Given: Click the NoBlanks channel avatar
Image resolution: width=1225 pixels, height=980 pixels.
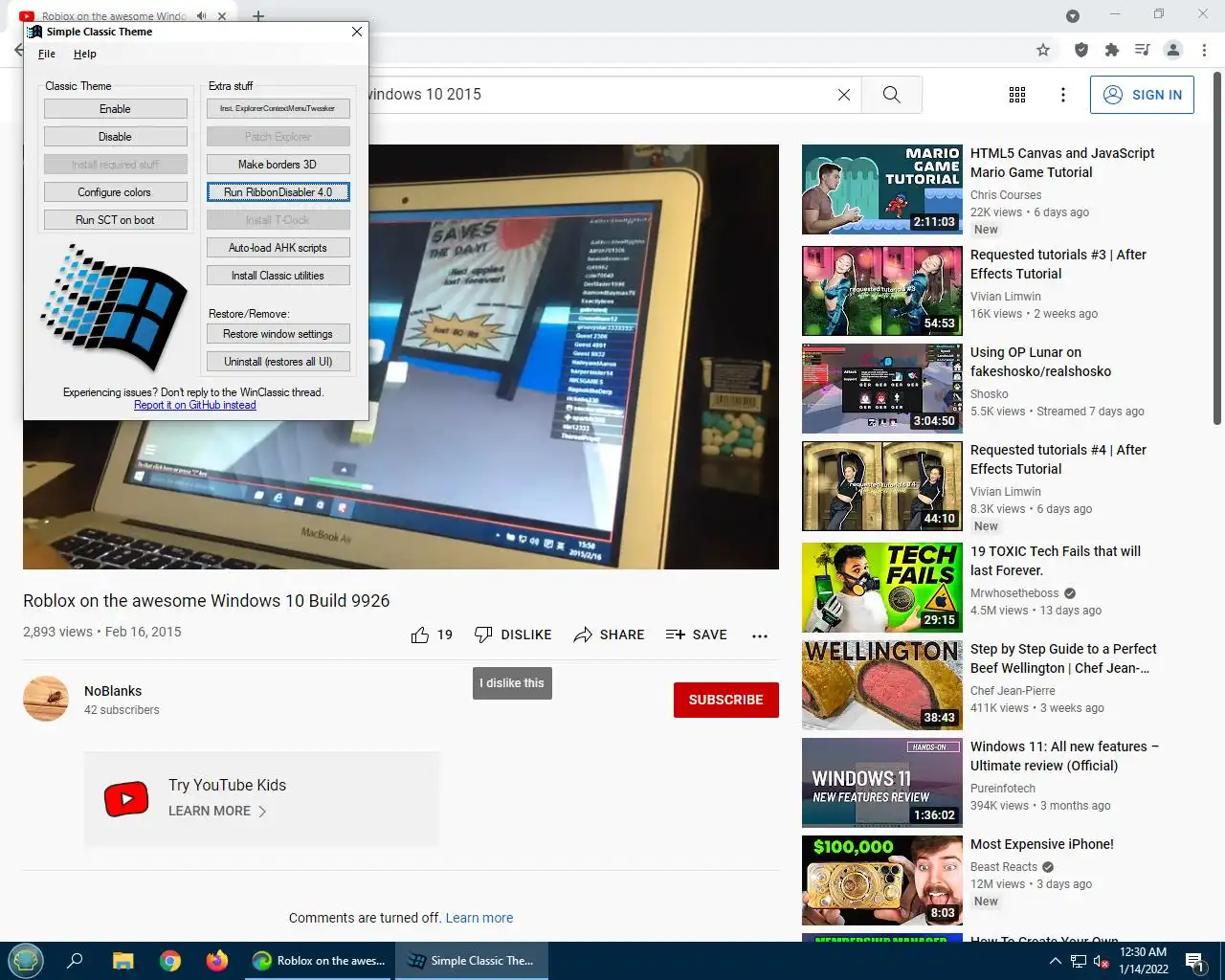Looking at the screenshot, I should [46, 699].
